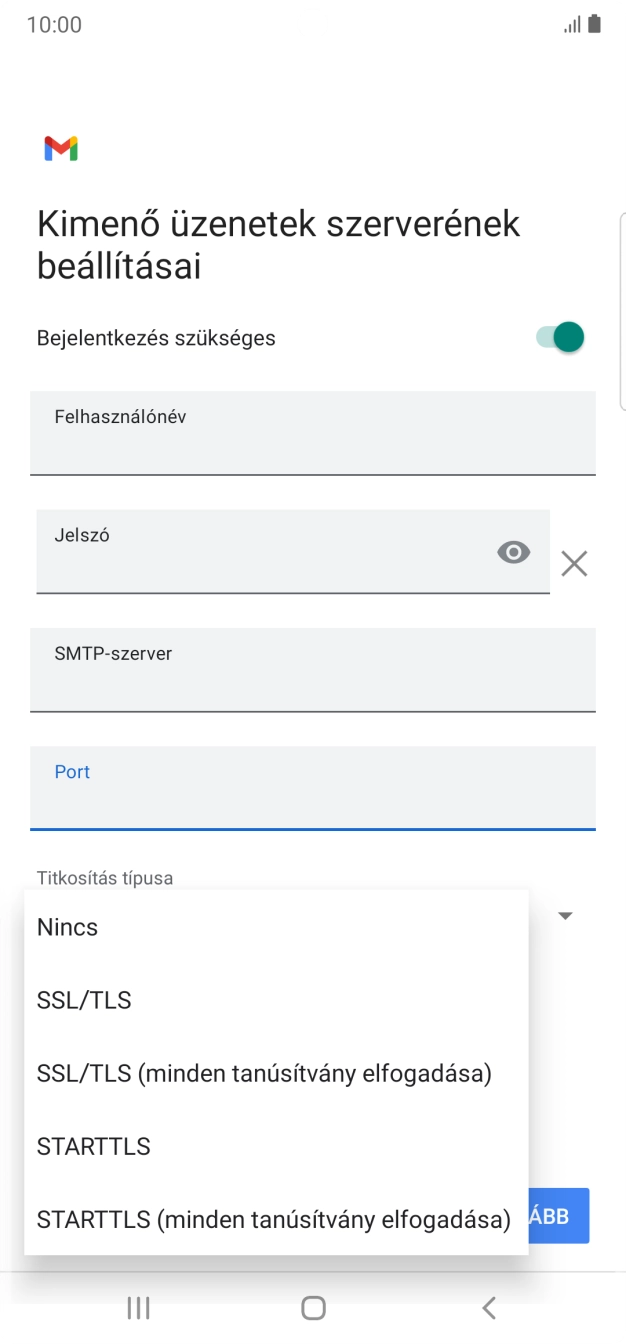Viewport: 626px width, 1344px height.
Task: Click the Gmail app icon
Action: point(61,148)
